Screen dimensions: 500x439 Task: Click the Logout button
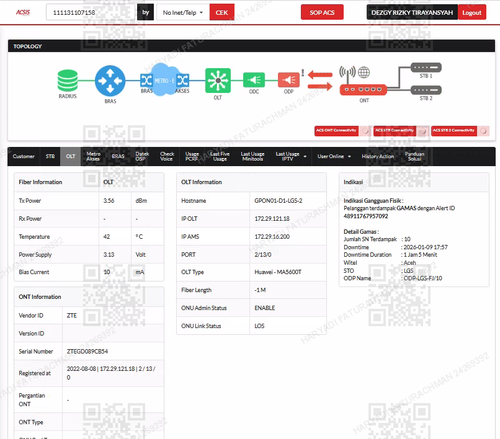(x=472, y=13)
